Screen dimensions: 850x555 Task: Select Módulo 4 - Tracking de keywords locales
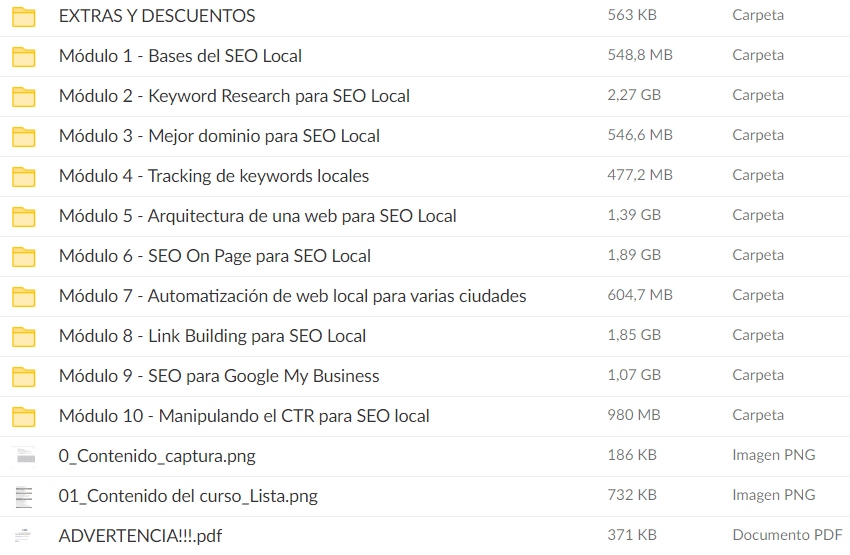tap(214, 176)
